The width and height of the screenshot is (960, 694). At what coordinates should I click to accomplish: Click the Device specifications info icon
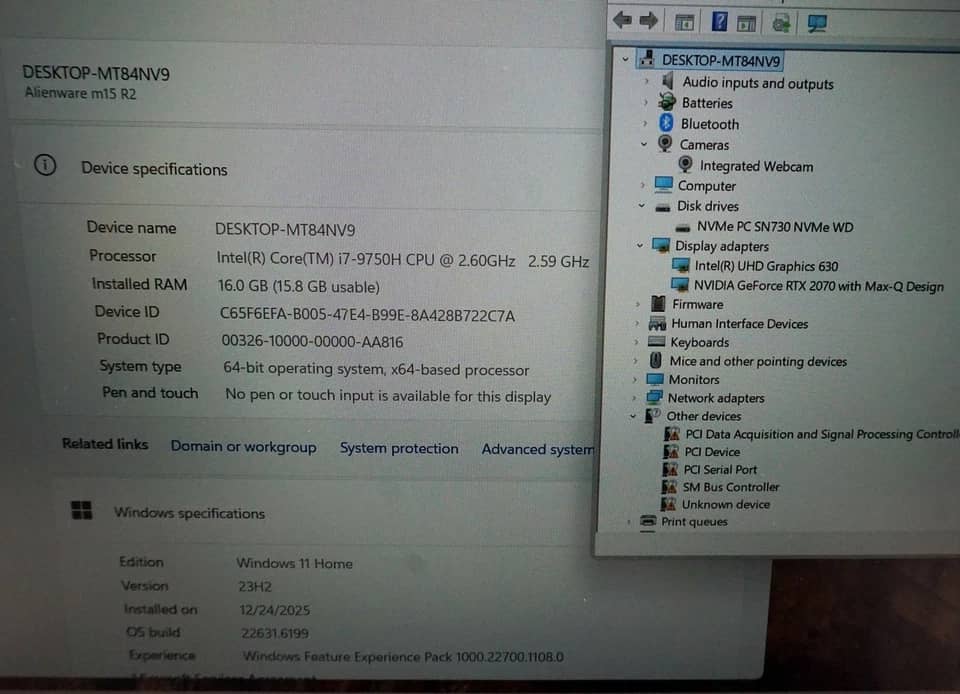(x=45, y=165)
